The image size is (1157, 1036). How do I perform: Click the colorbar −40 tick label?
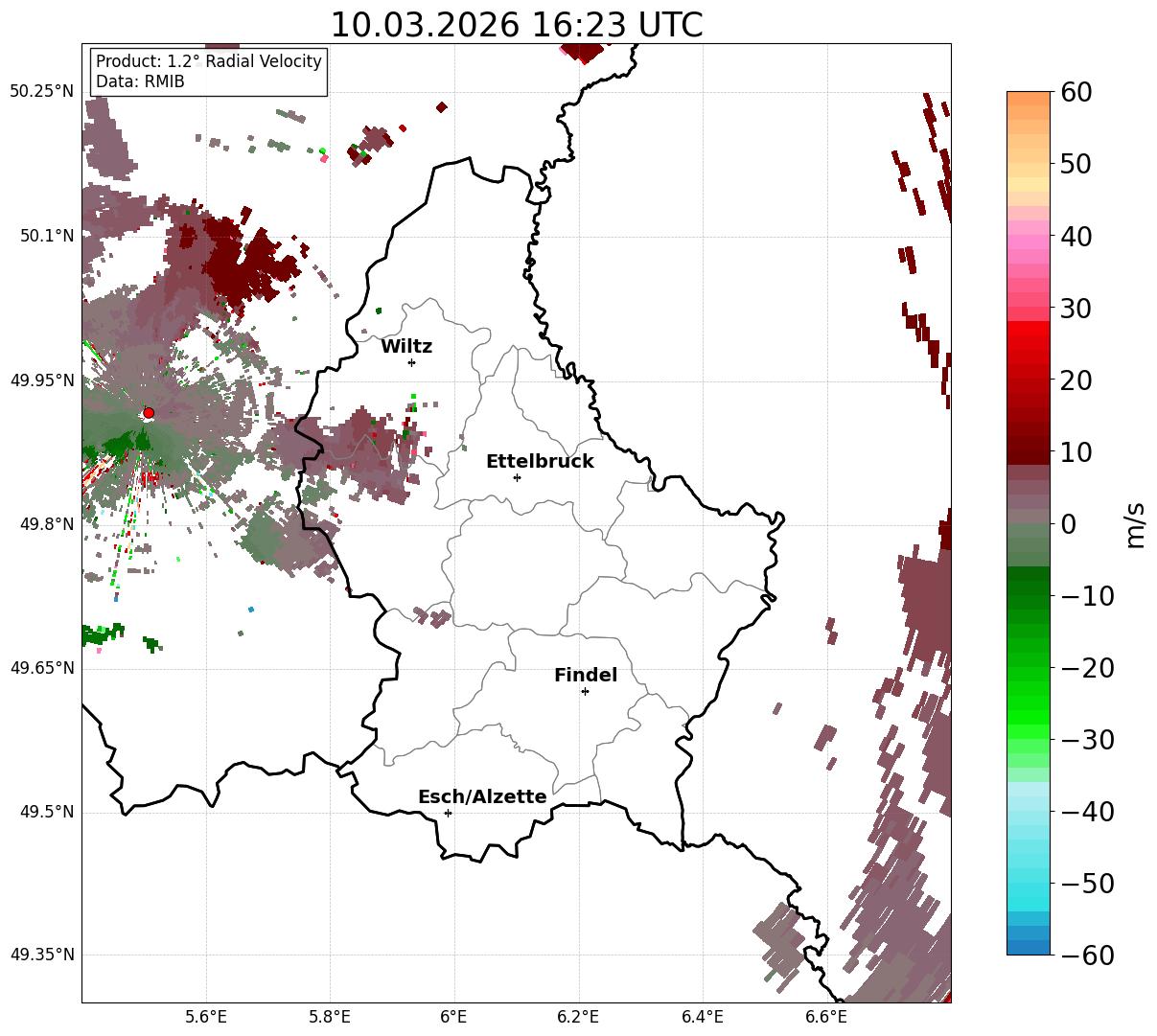1086,811
